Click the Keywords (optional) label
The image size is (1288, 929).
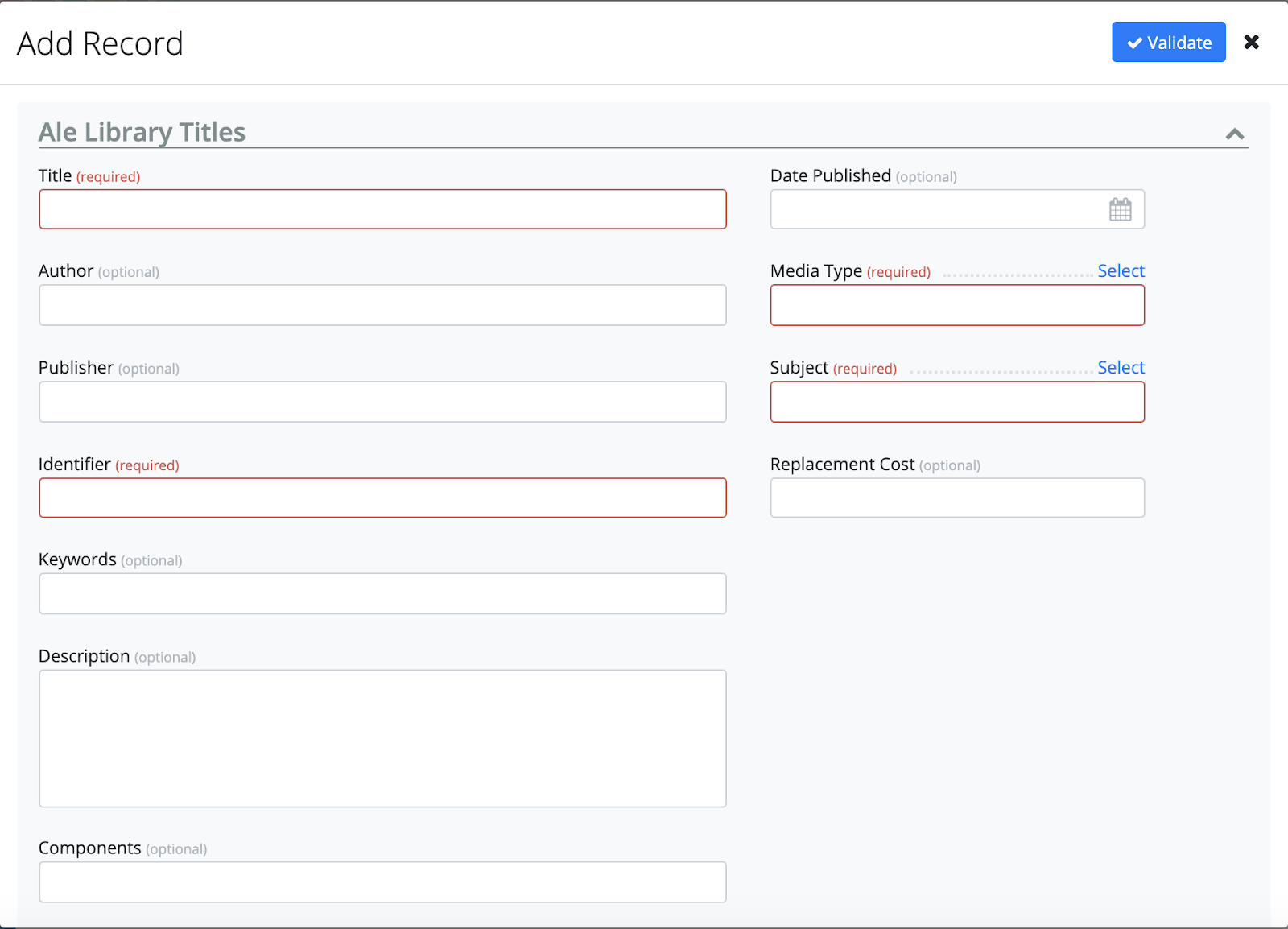coord(110,559)
